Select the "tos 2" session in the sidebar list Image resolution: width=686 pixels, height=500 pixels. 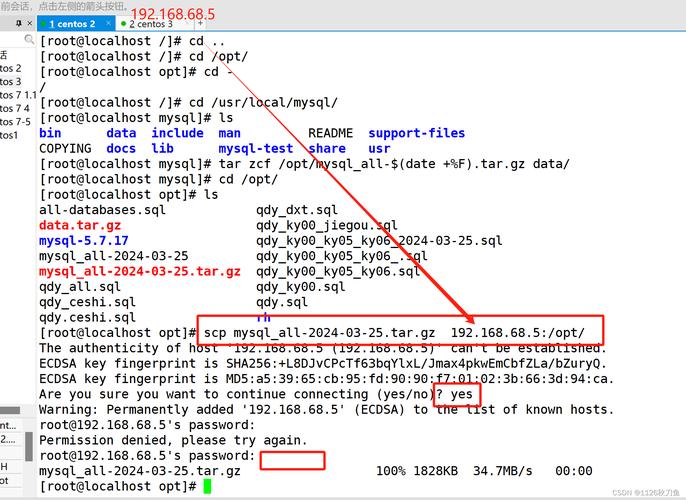pos(11,68)
